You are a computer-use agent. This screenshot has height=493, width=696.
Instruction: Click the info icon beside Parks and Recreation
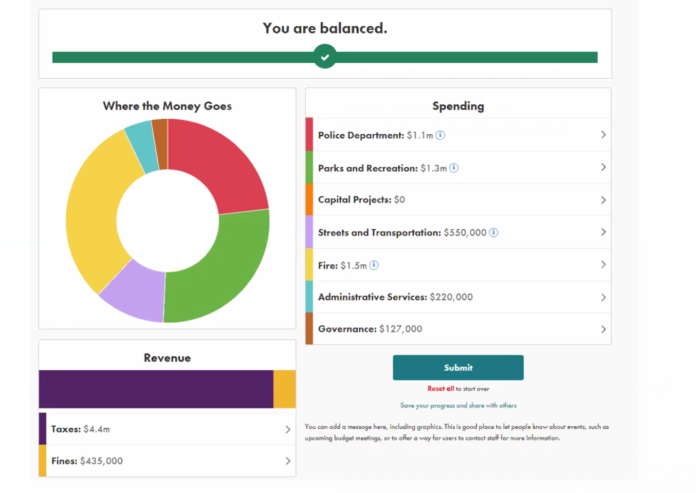454,167
